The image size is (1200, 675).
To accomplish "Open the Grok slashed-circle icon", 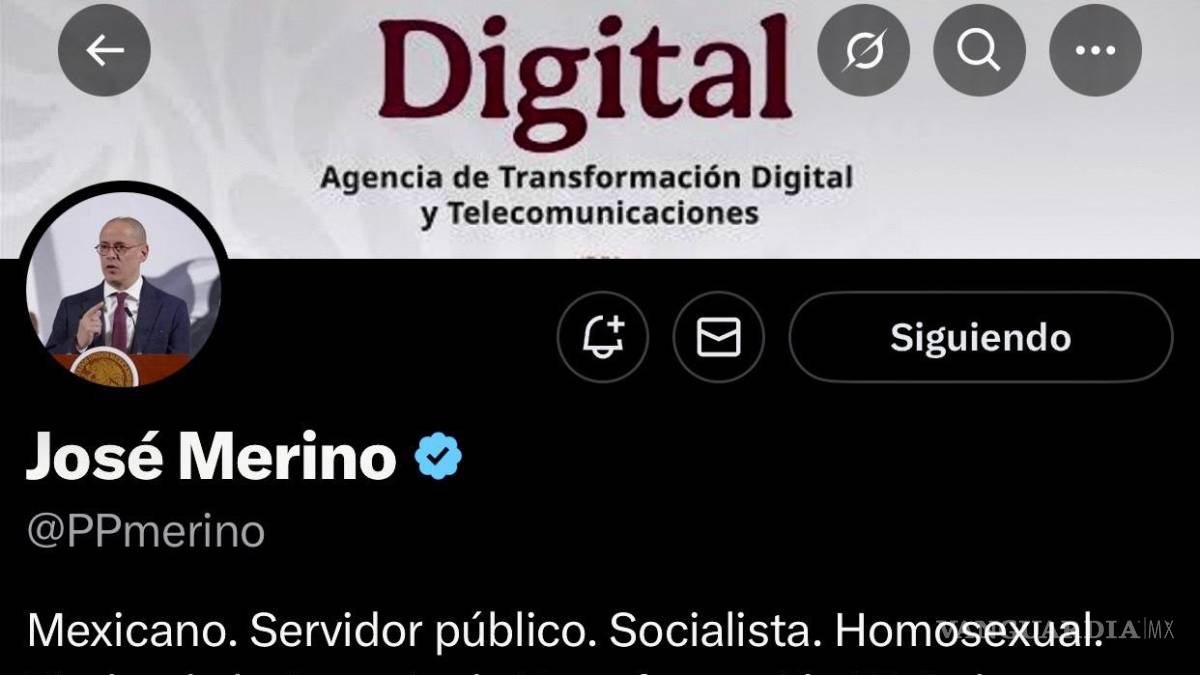I will (x=864, y=50).
